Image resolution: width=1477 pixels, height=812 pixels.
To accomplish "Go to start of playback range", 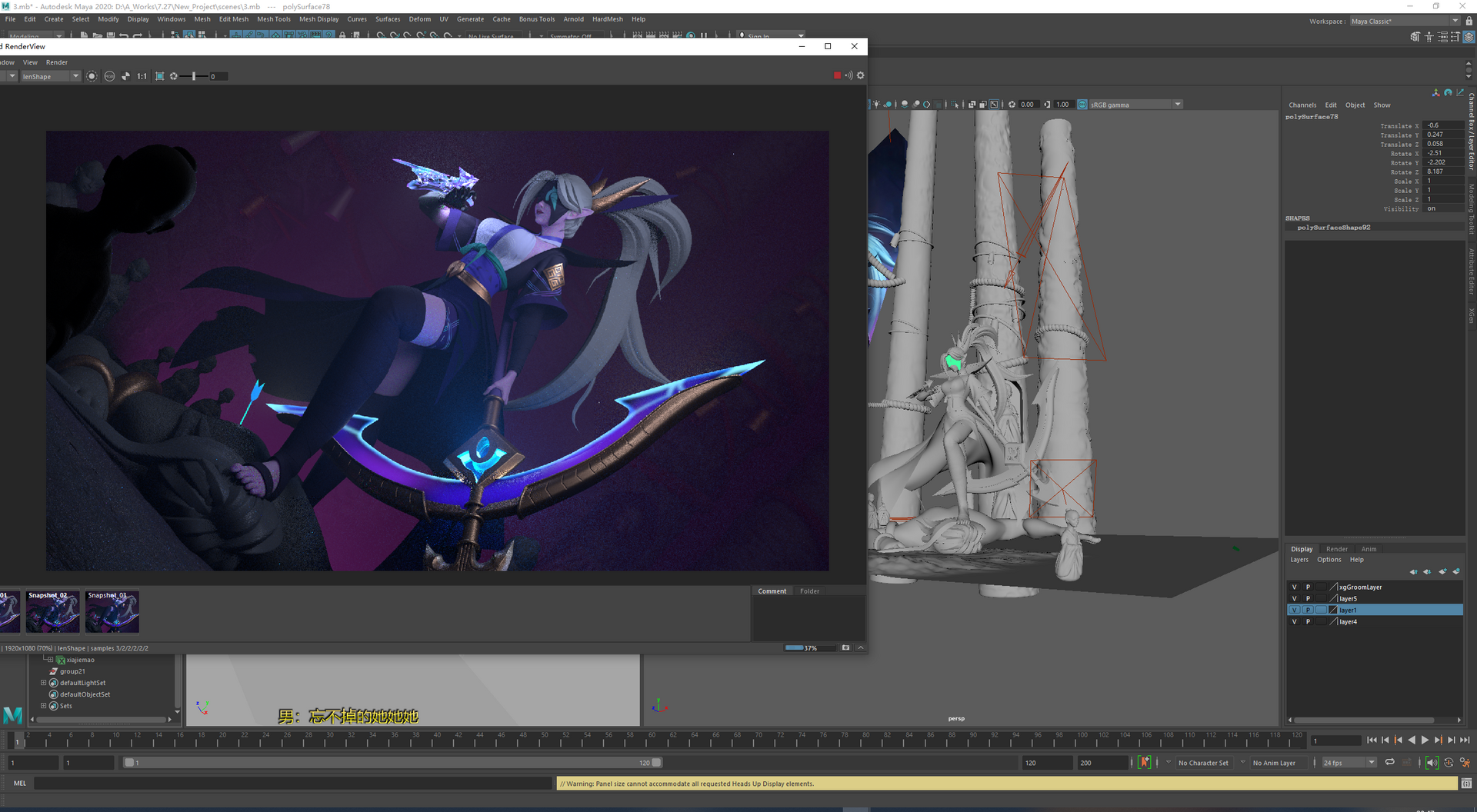I will (1372, 740).
